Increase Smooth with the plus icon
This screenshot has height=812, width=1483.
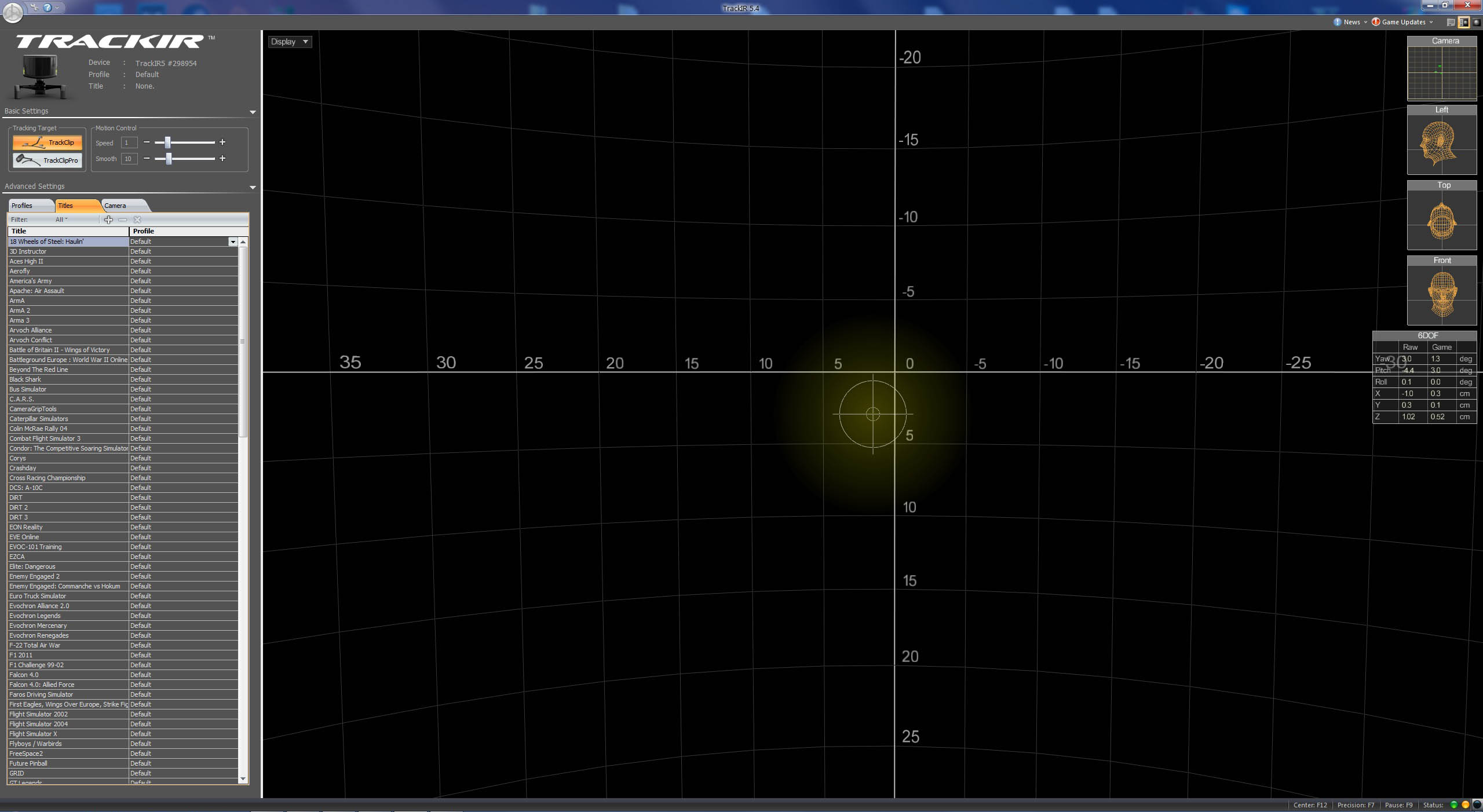(x=222, y=159)
